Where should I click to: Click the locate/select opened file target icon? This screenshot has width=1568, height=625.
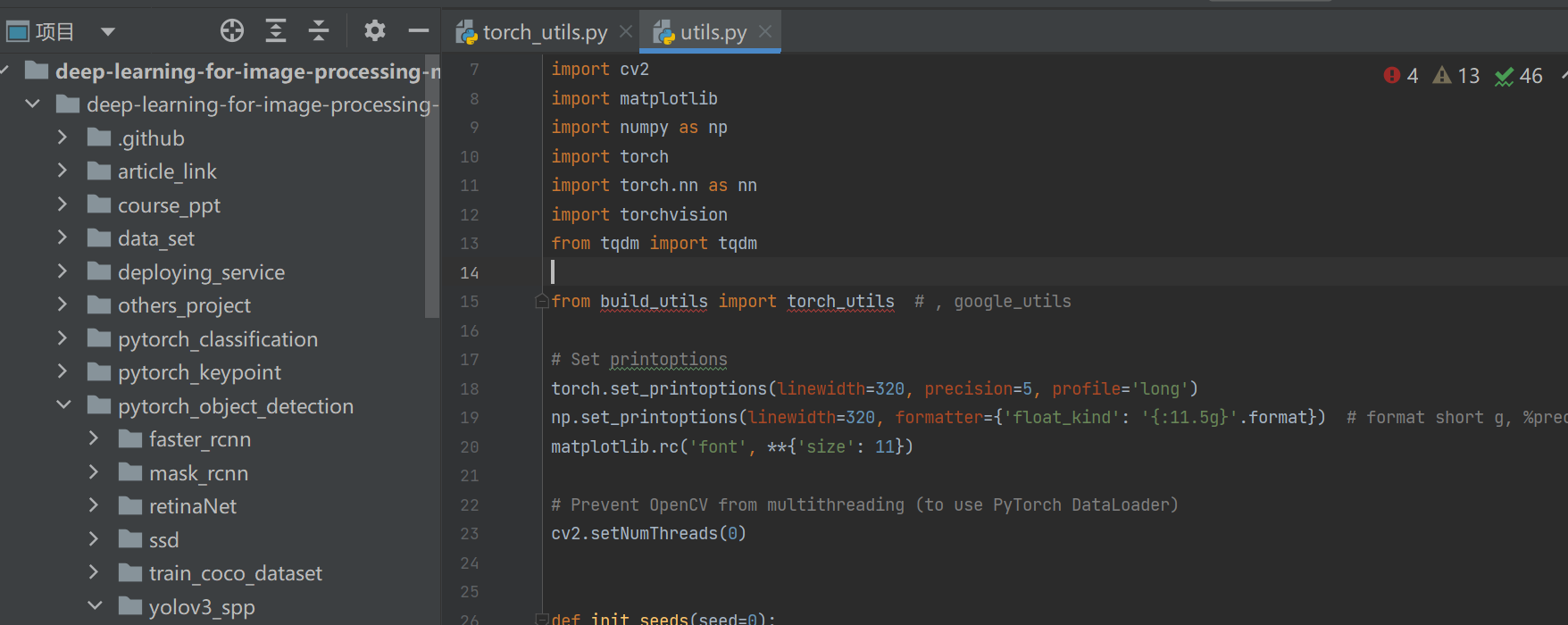[x=232, y=31]
